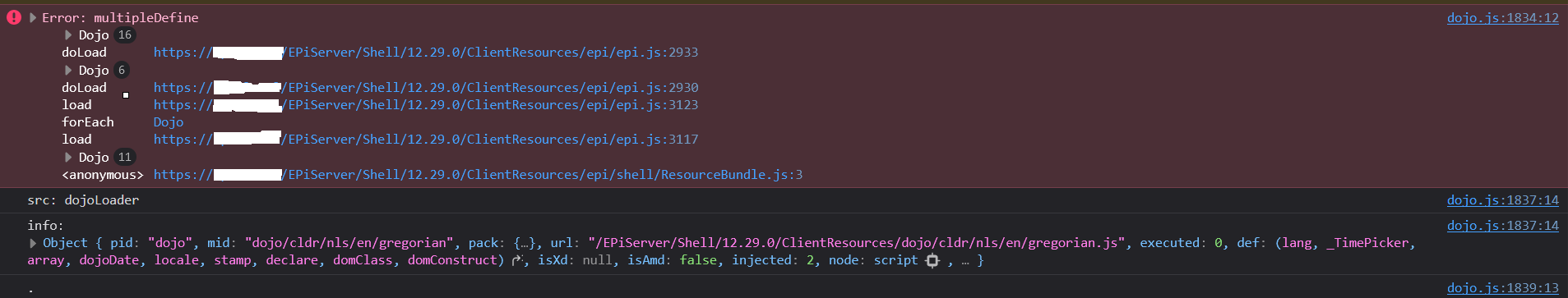Screen dimensions: 1568x298
Task: Click the 16 frames count badge
Action: point(125,35)
